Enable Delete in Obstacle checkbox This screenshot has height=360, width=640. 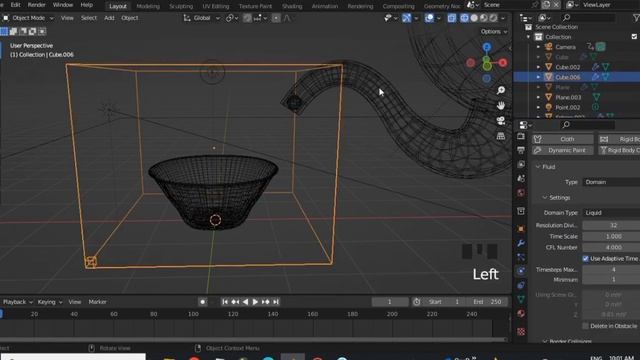pos(586,326)
